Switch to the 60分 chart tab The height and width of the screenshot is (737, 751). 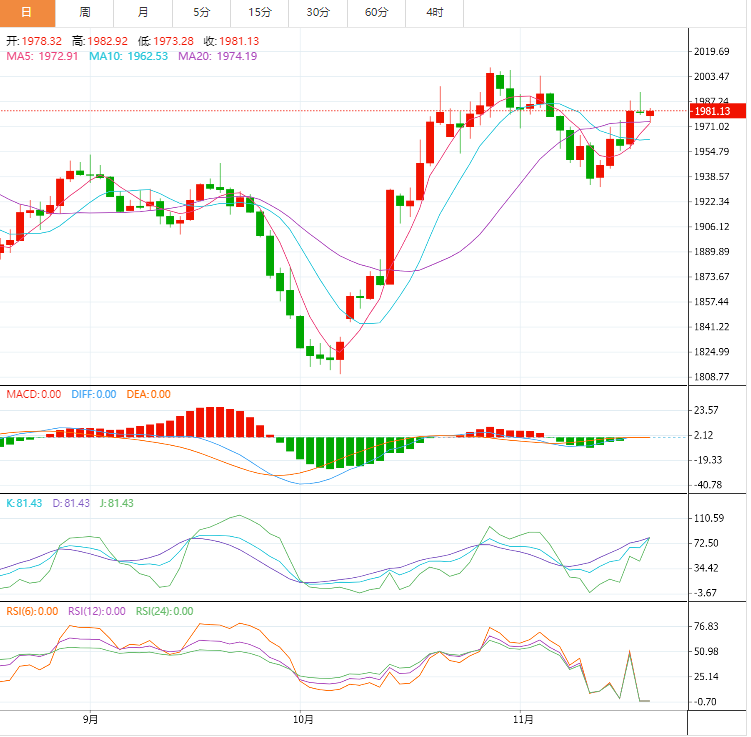(376, 12)
